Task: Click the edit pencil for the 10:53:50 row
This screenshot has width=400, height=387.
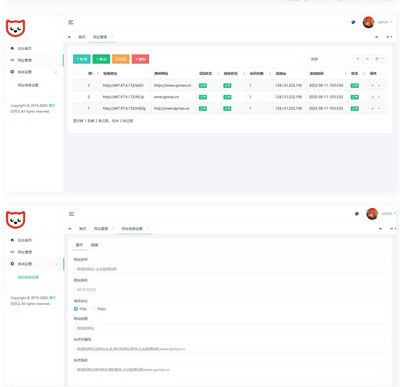Action: pyautogui.click(x=372, y=85)
